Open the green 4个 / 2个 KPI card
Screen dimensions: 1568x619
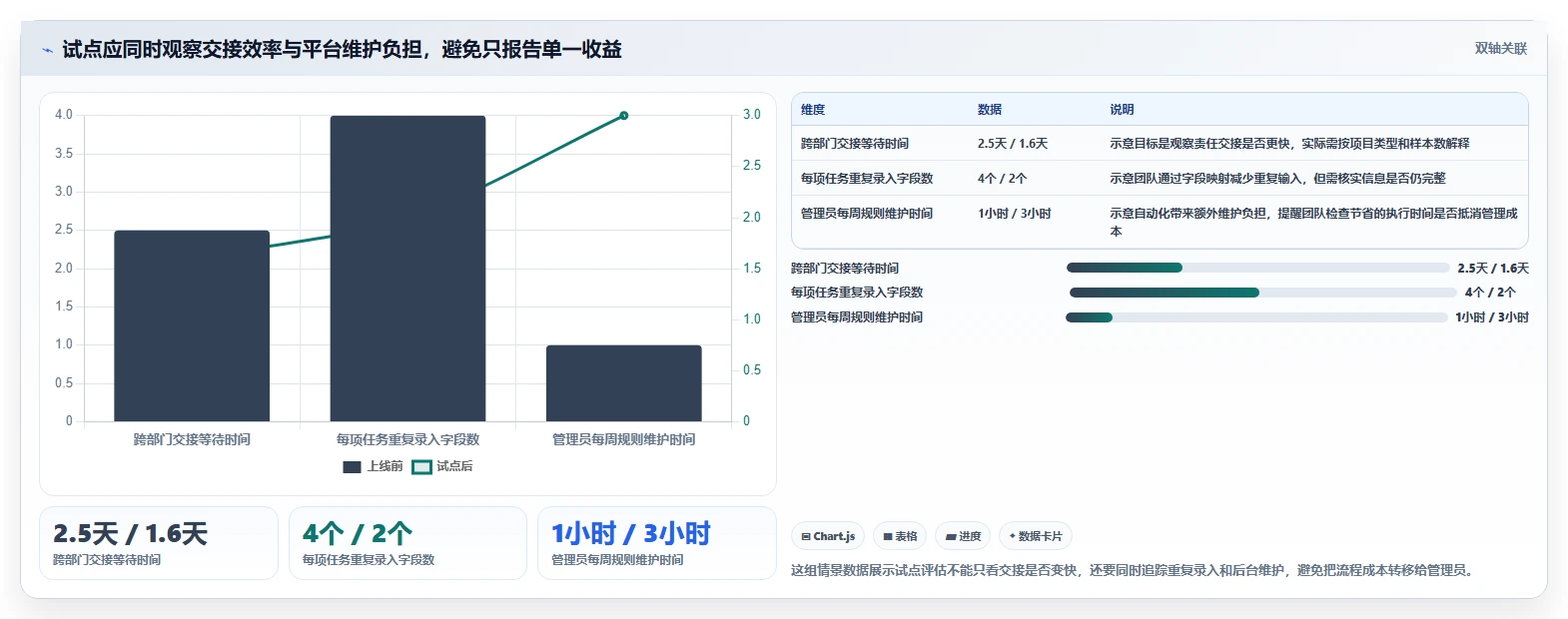(407, 543)
